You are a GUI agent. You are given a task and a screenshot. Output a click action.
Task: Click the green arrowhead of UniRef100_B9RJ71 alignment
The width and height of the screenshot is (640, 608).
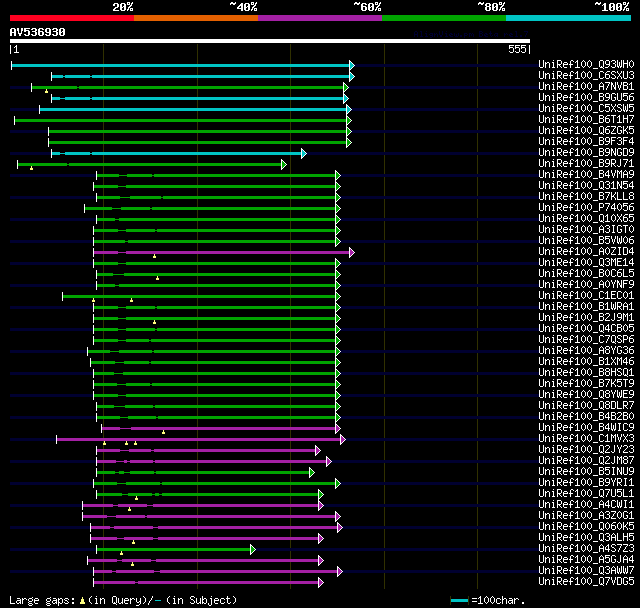click(x=284, y=164)
